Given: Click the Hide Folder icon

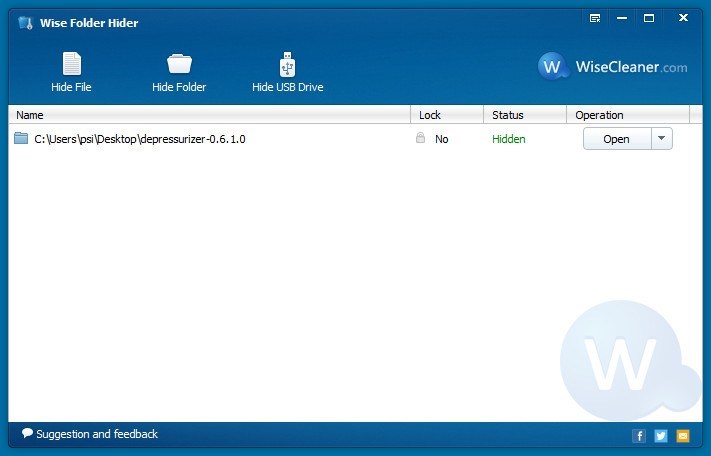Looking at the screenshot, I should 179,64.
